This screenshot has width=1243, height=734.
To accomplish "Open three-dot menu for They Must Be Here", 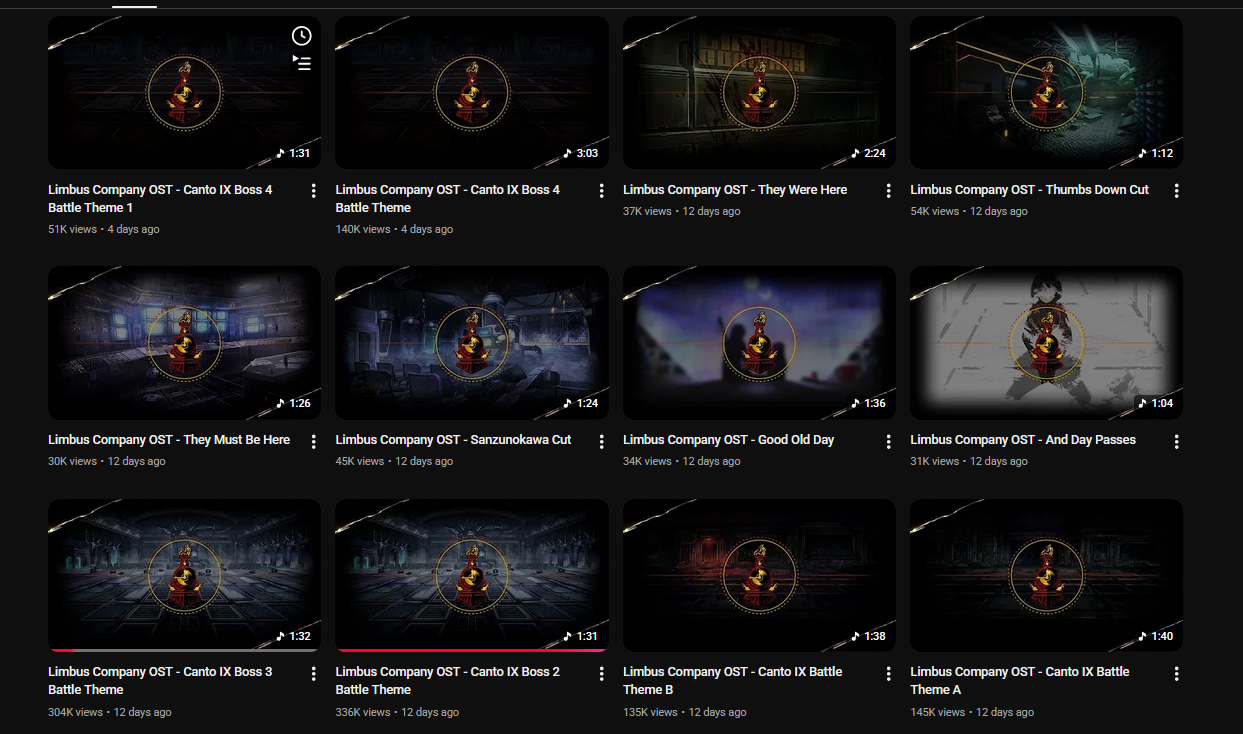I will click(314, 441).
